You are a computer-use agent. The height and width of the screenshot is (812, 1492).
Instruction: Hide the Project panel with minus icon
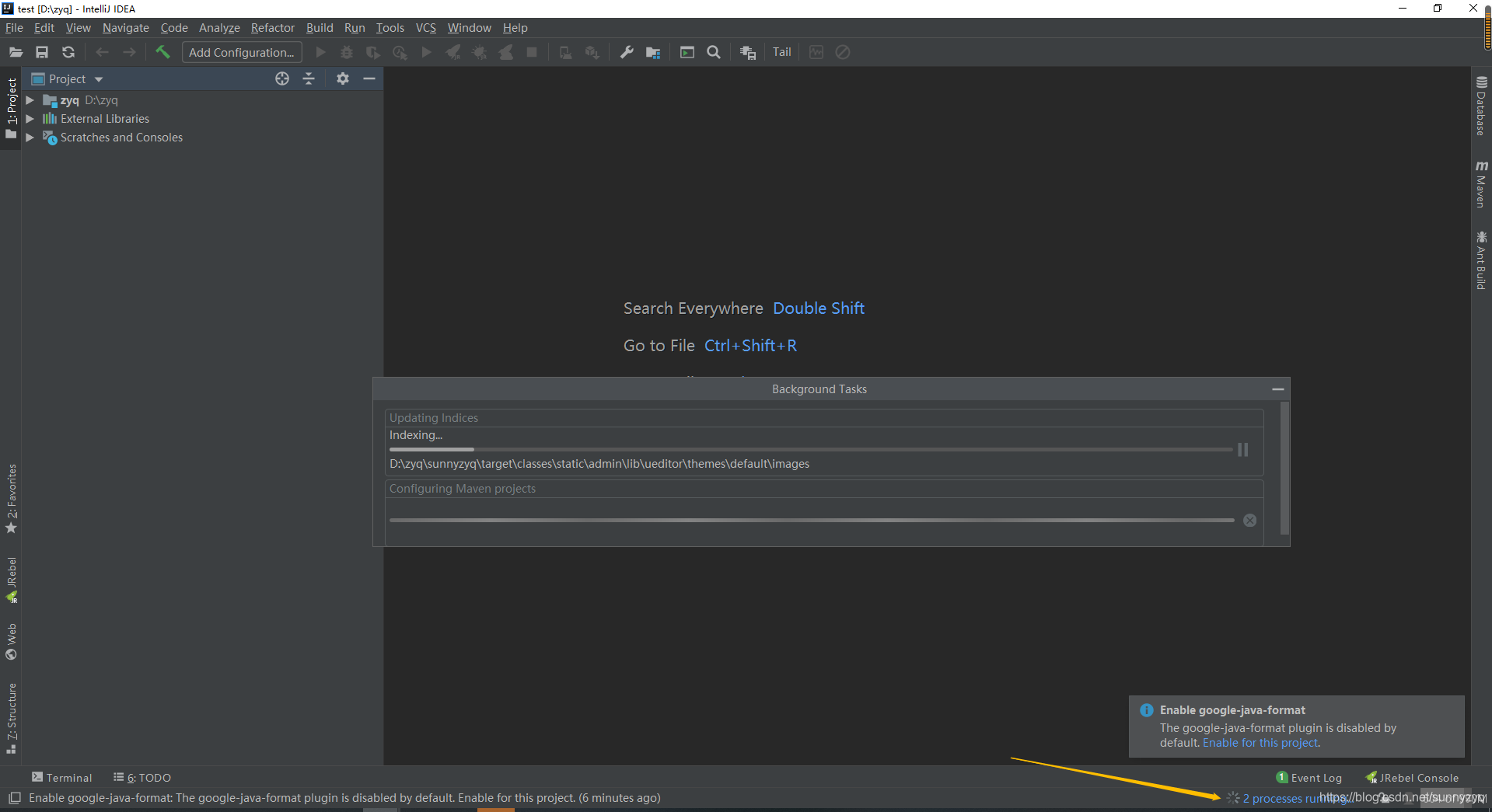point(369,78)
